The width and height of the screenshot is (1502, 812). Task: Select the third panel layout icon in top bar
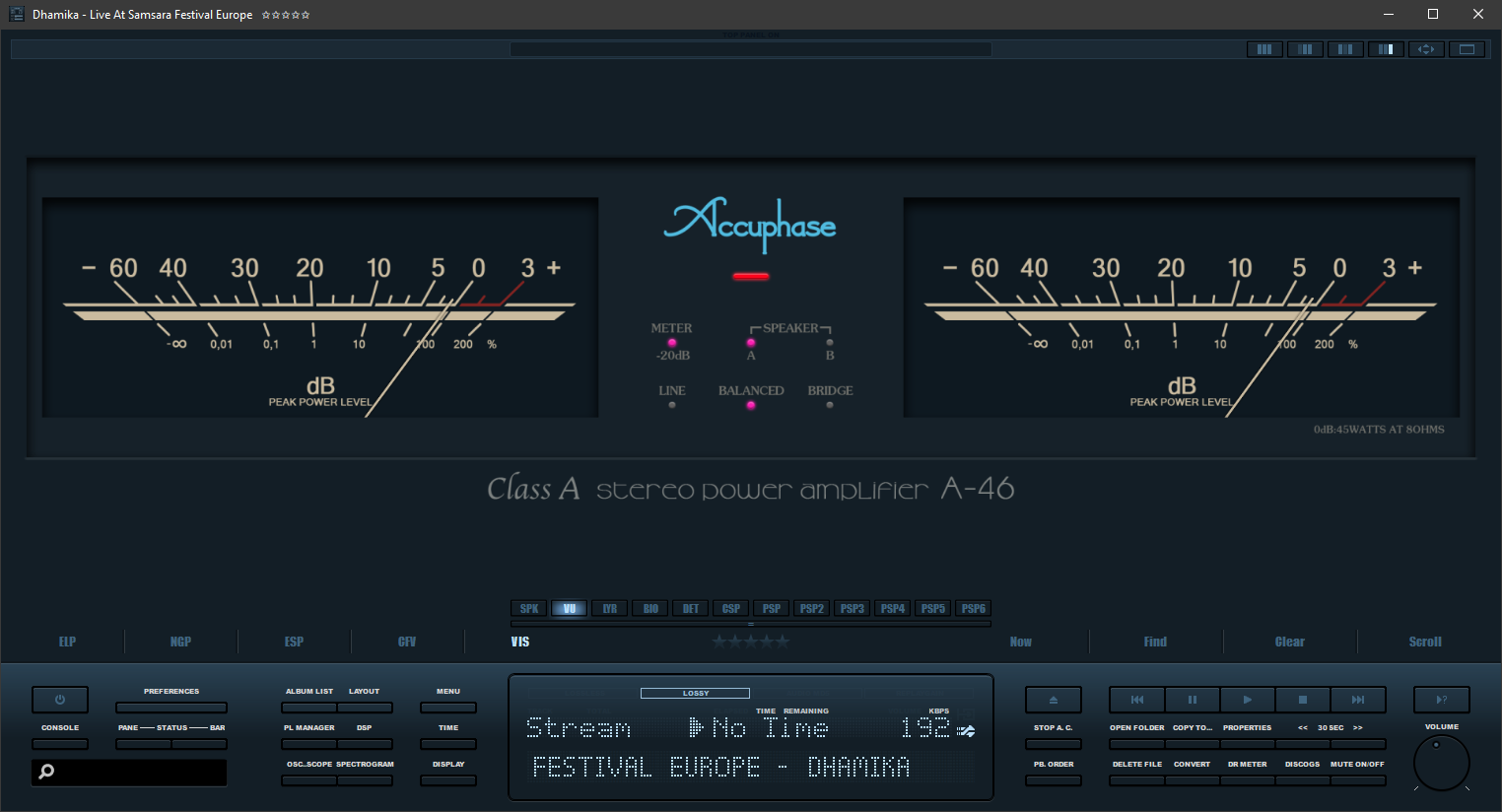click(x=1345, y=49)
